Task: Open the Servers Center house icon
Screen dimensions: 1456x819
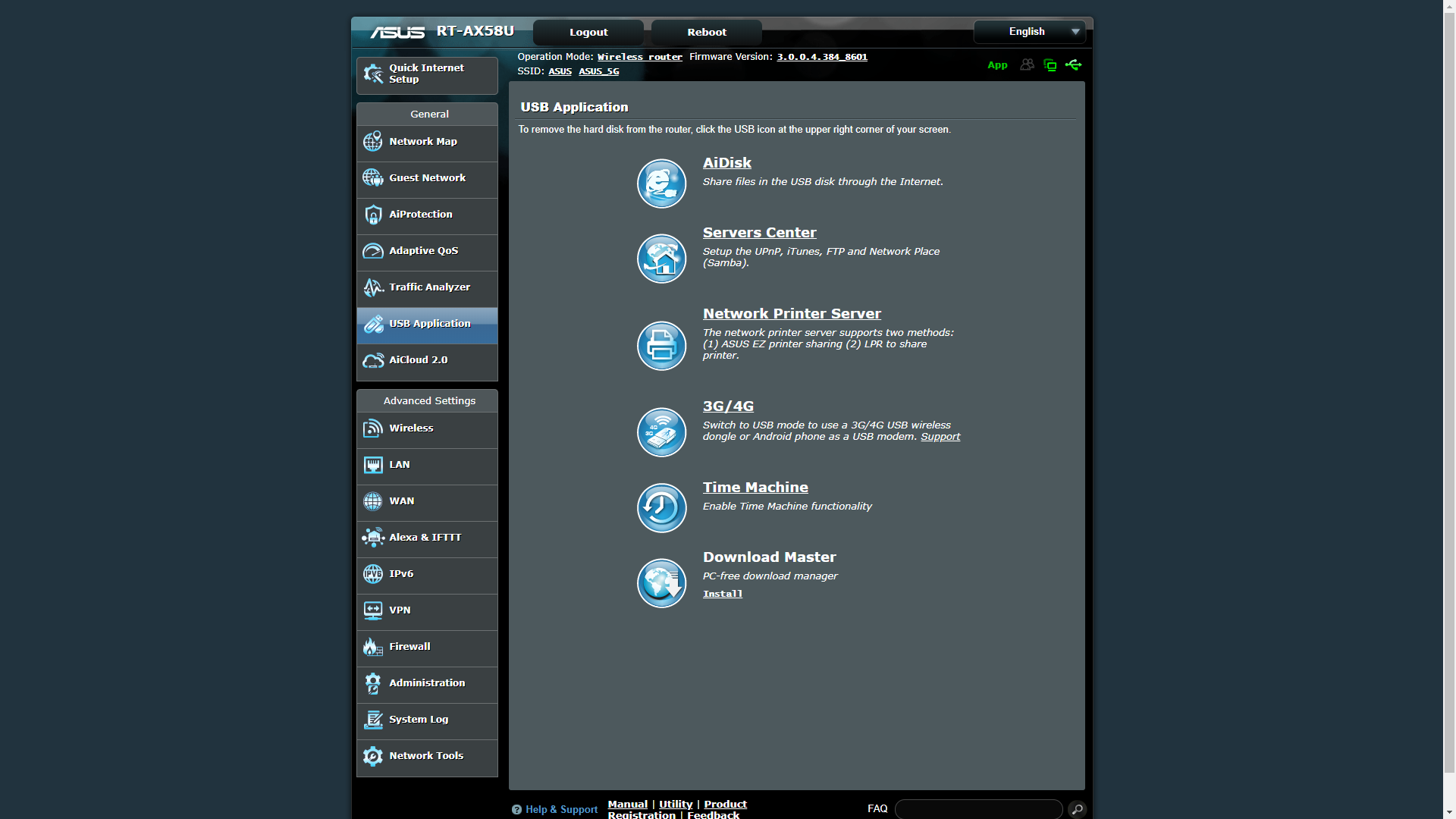Action: click(x=661, y=259)
